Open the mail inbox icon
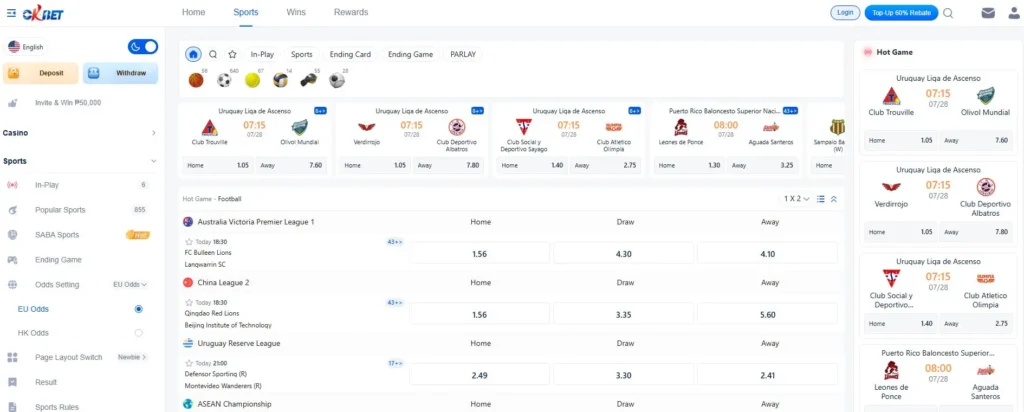The height and width of the screenshot is (412, 1024). click(x=987, y=12)
